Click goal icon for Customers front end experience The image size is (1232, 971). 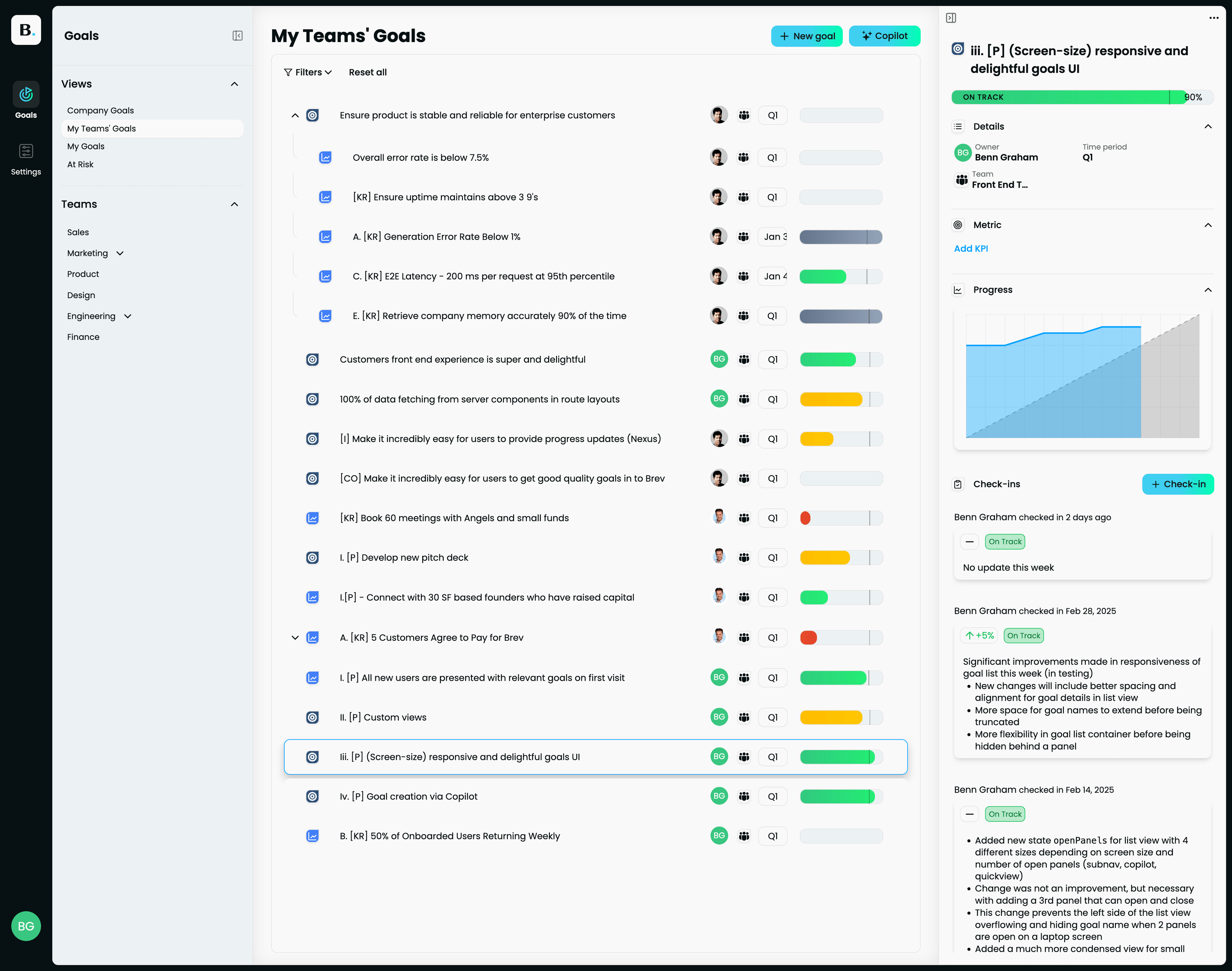(312, 359)
